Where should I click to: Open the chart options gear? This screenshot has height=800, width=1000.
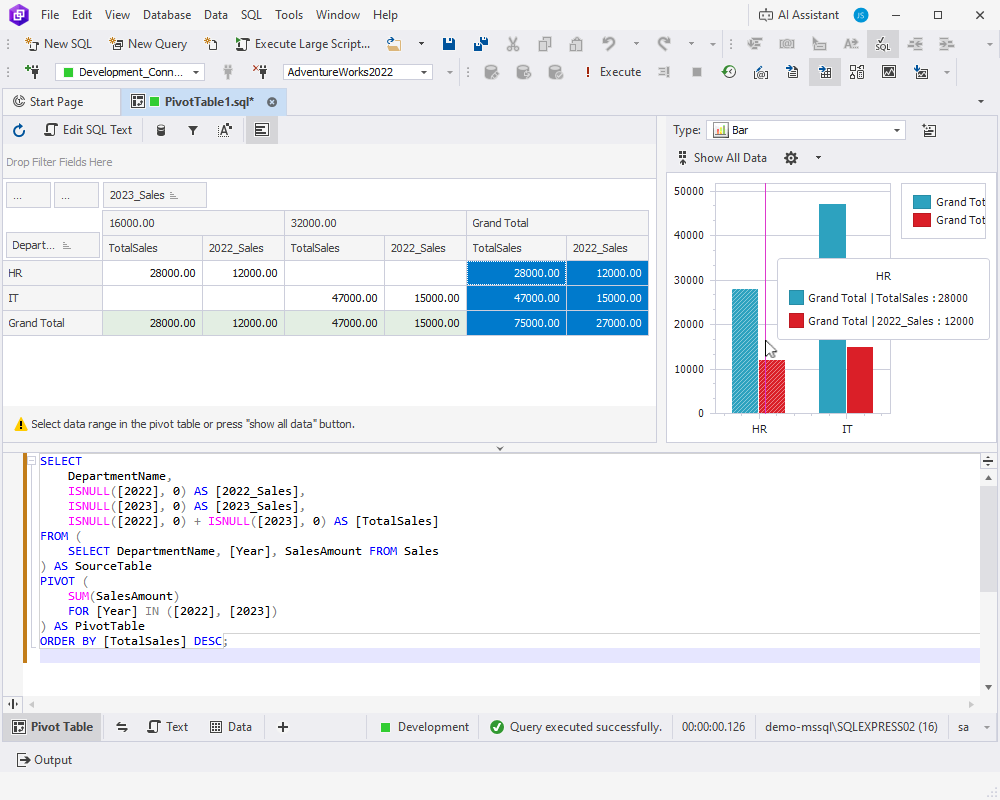coord(792,157)
